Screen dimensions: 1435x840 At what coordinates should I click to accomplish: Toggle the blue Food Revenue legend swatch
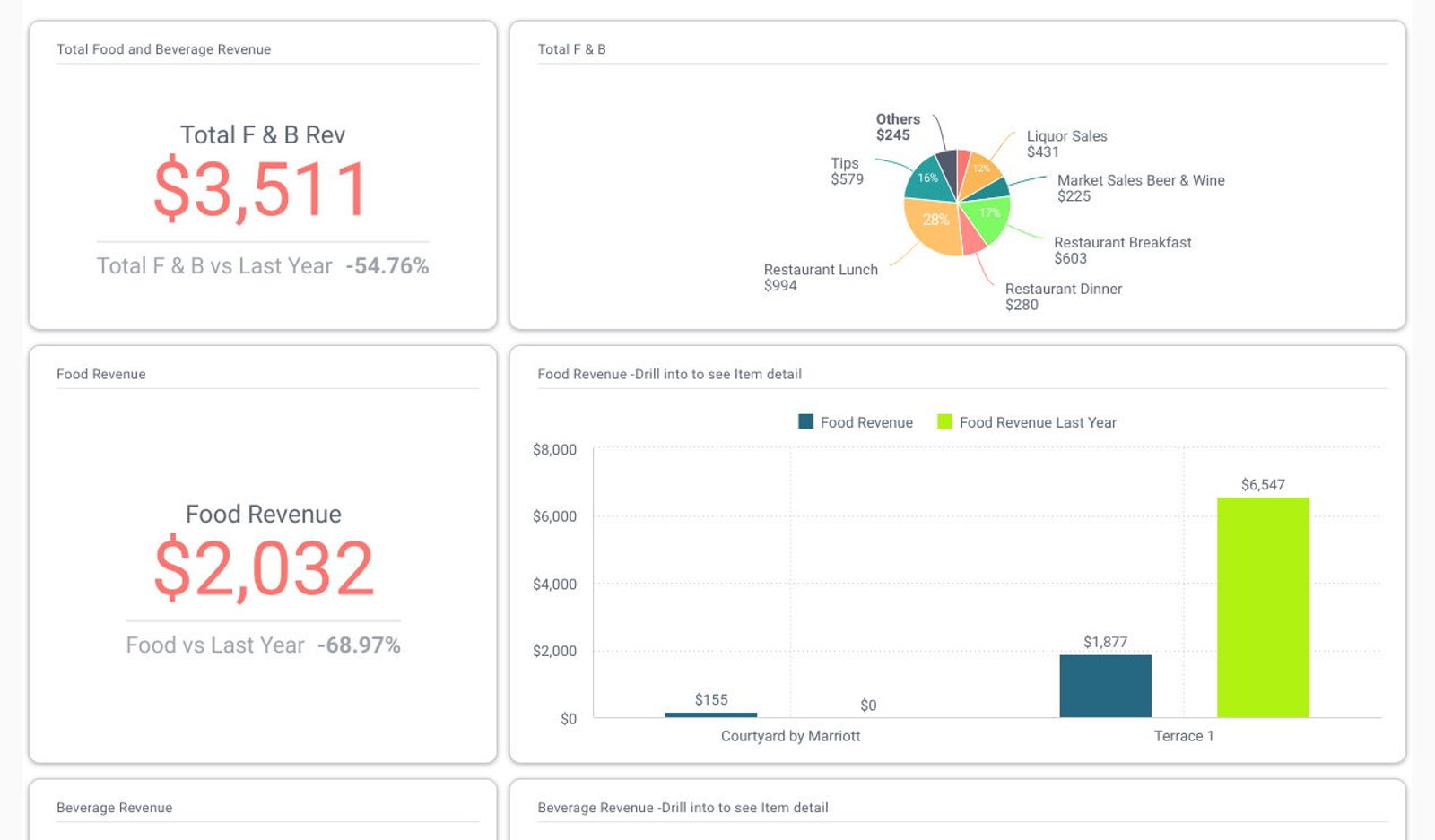tap(805, 421)
